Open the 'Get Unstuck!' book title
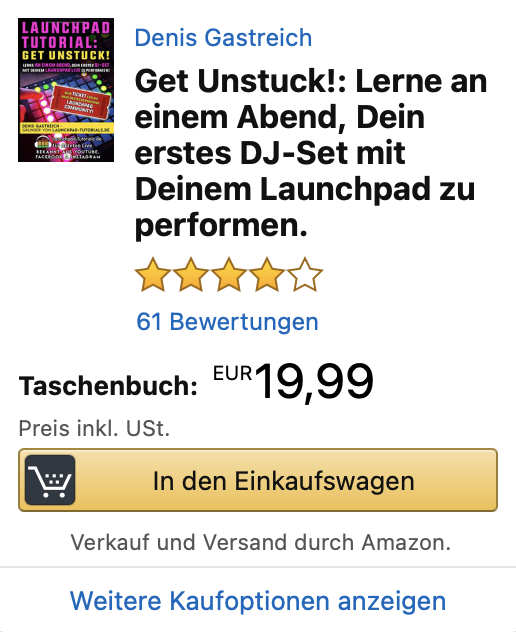This screenshot has height=632, width=516. (x=311, y=153)
